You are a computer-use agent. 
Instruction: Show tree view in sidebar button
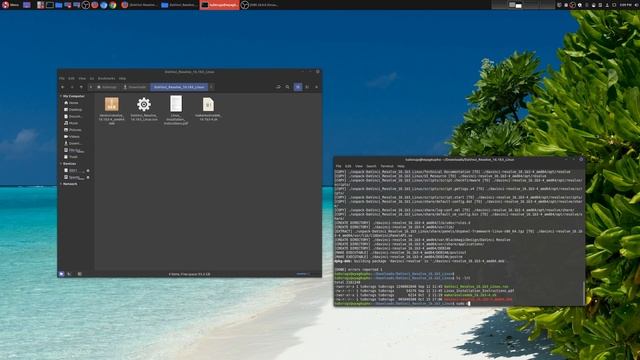69,274
